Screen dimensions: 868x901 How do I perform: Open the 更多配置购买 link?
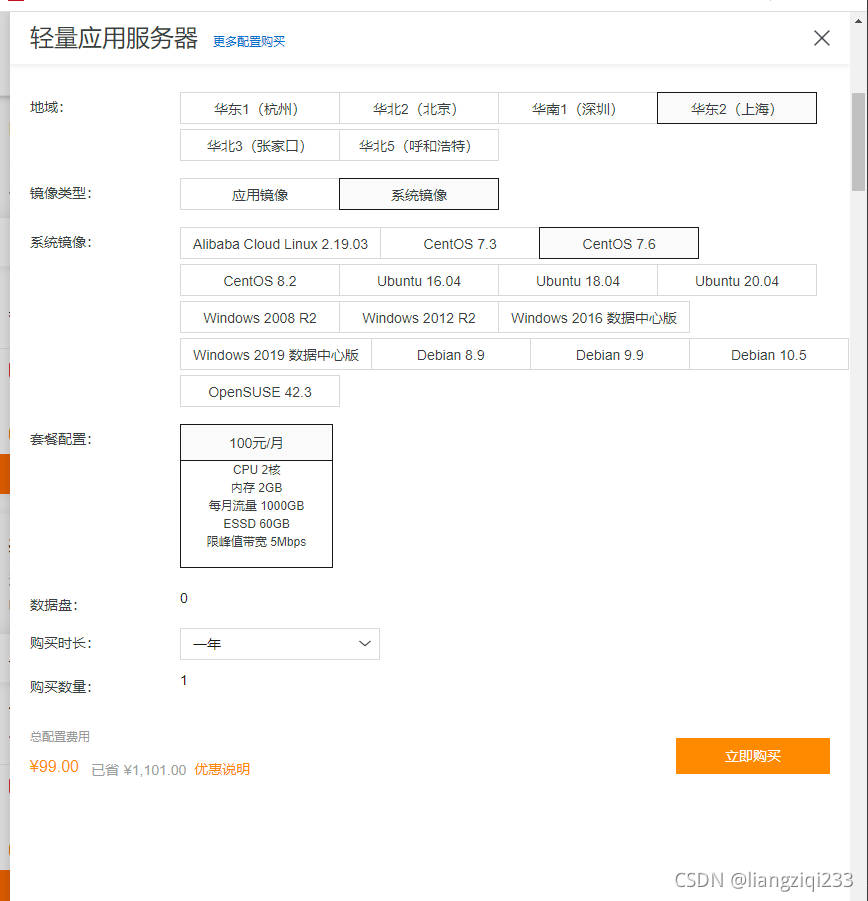249,41
